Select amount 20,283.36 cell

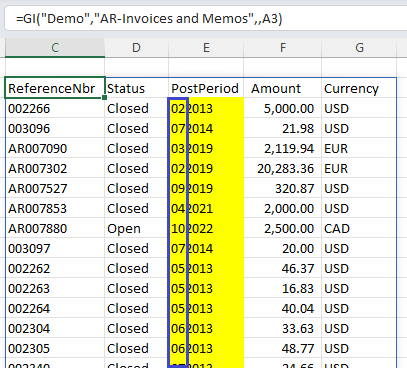[283, 168]
